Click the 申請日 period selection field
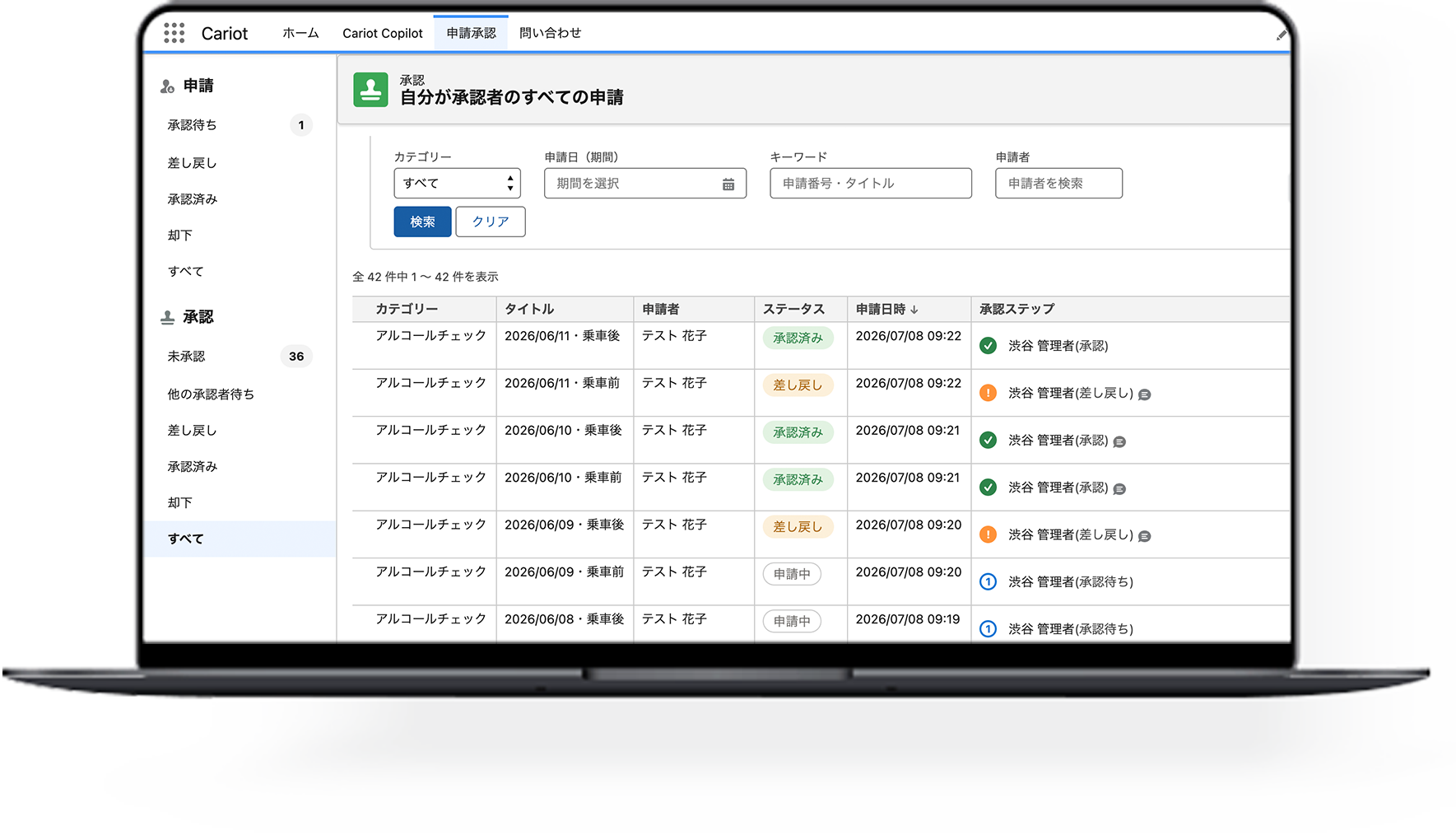This screenshot has height=840, width=1456. (x=645, y=183)
